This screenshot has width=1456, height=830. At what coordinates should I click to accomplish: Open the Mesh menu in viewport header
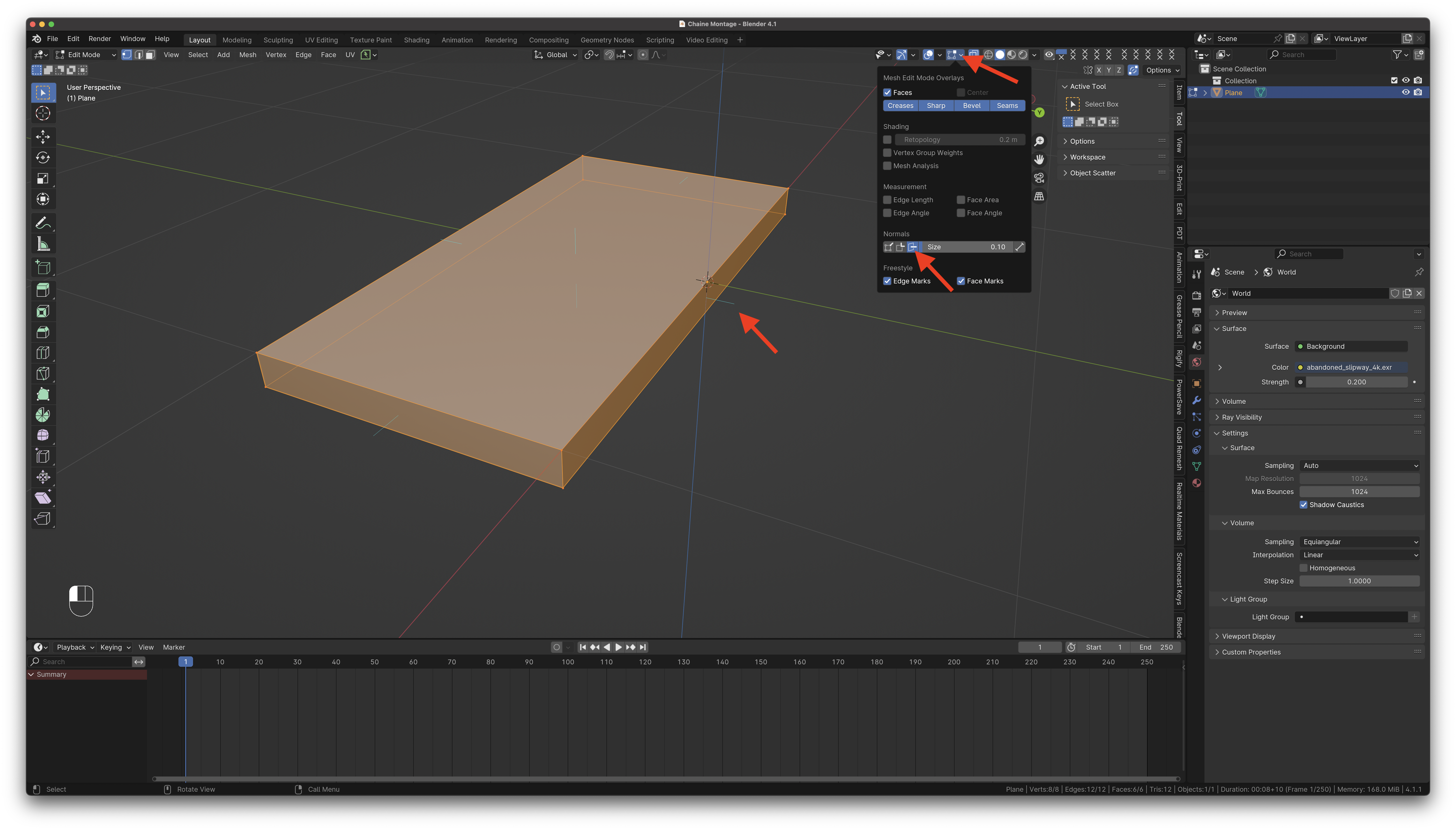247,55
